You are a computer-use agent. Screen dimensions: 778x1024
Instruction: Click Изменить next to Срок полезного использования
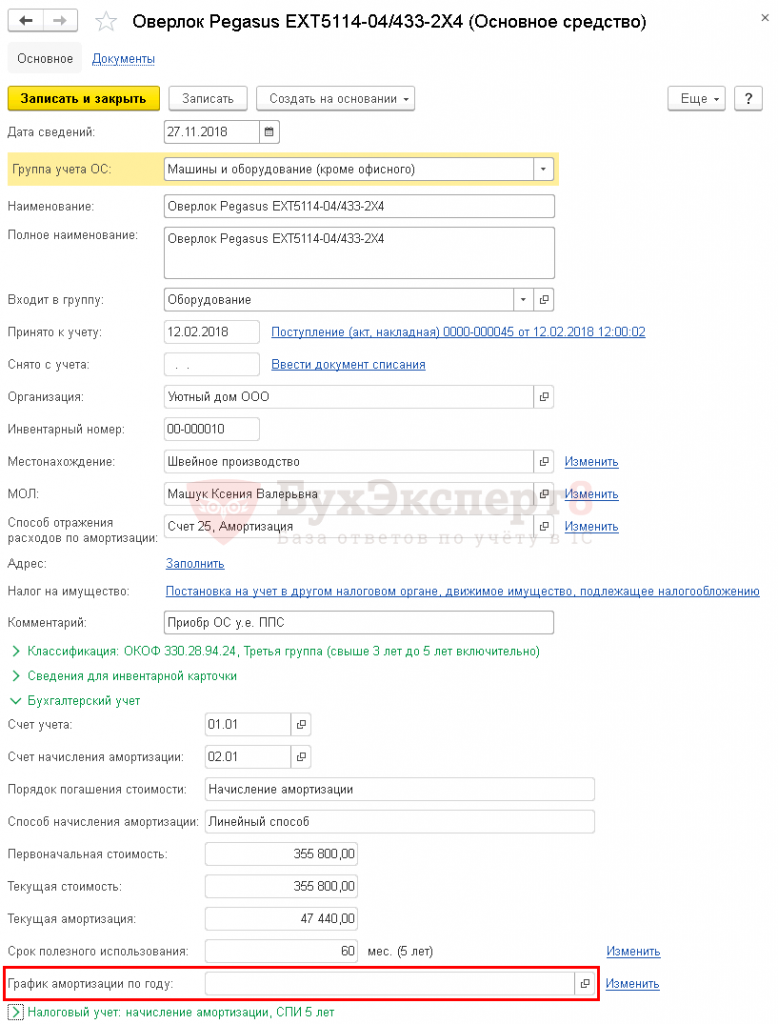[x=633, y=952]
